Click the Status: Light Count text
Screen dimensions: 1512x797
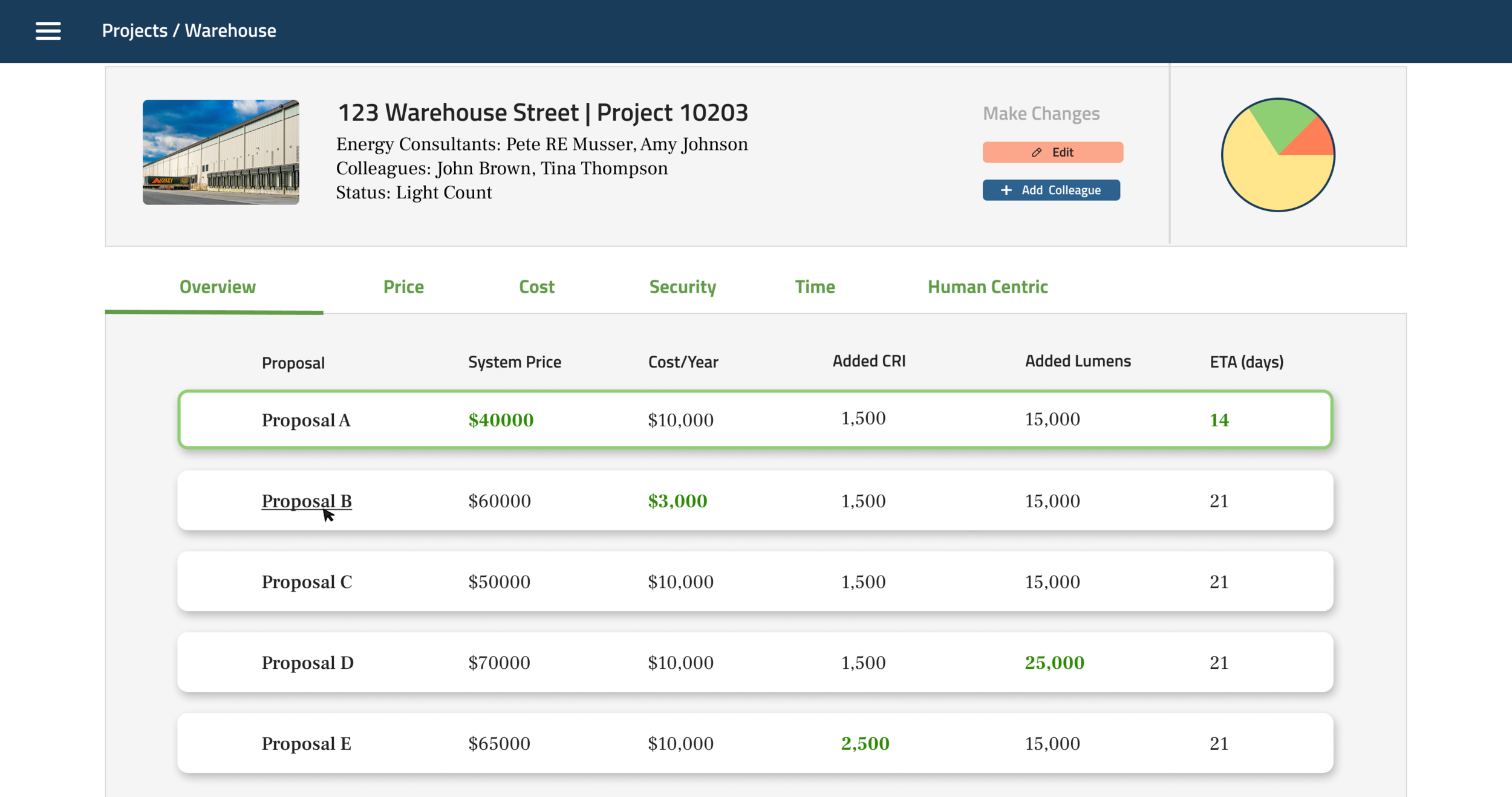[x=414, y=193]
